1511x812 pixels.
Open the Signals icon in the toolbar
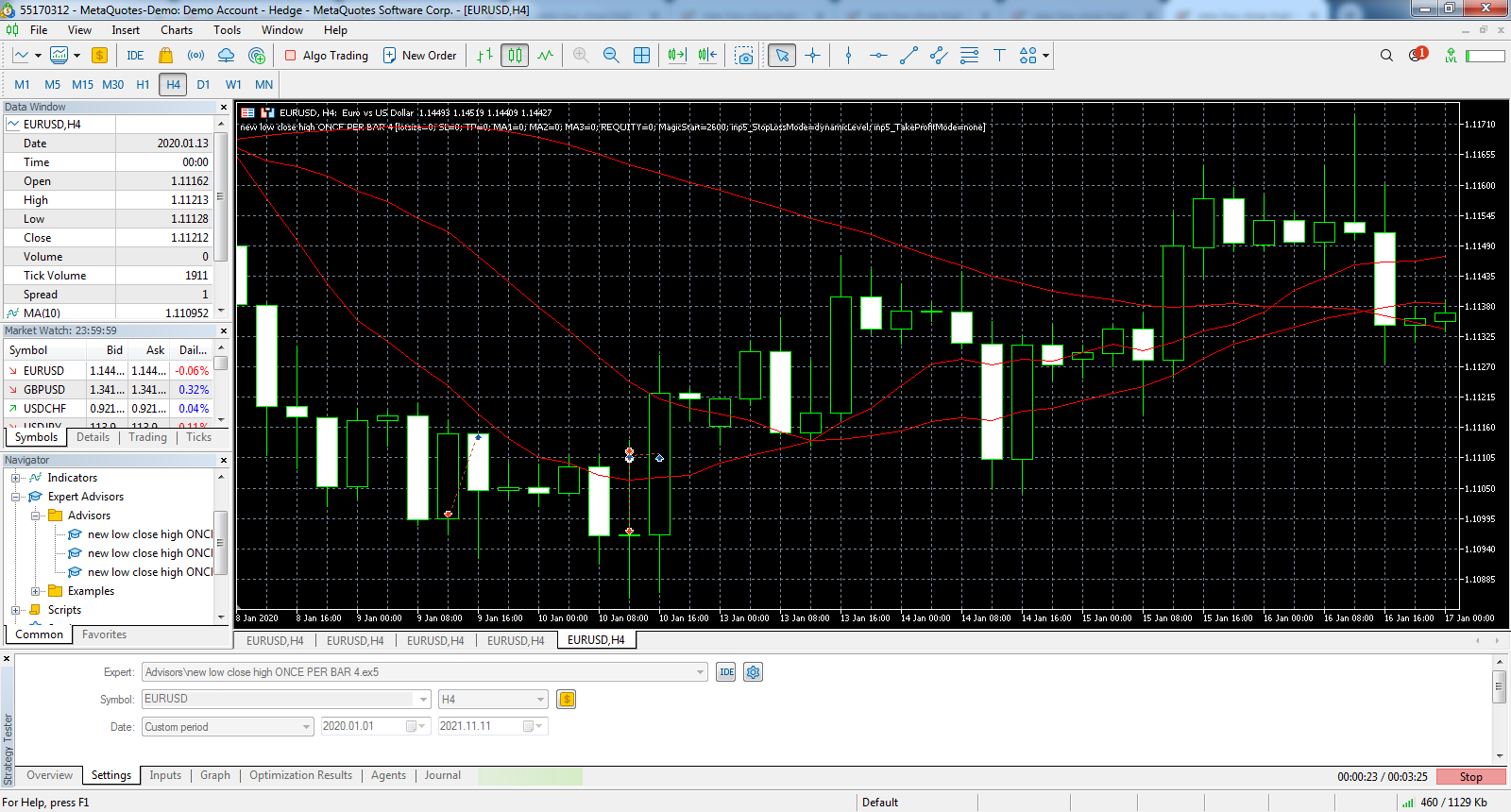[195, 56]
